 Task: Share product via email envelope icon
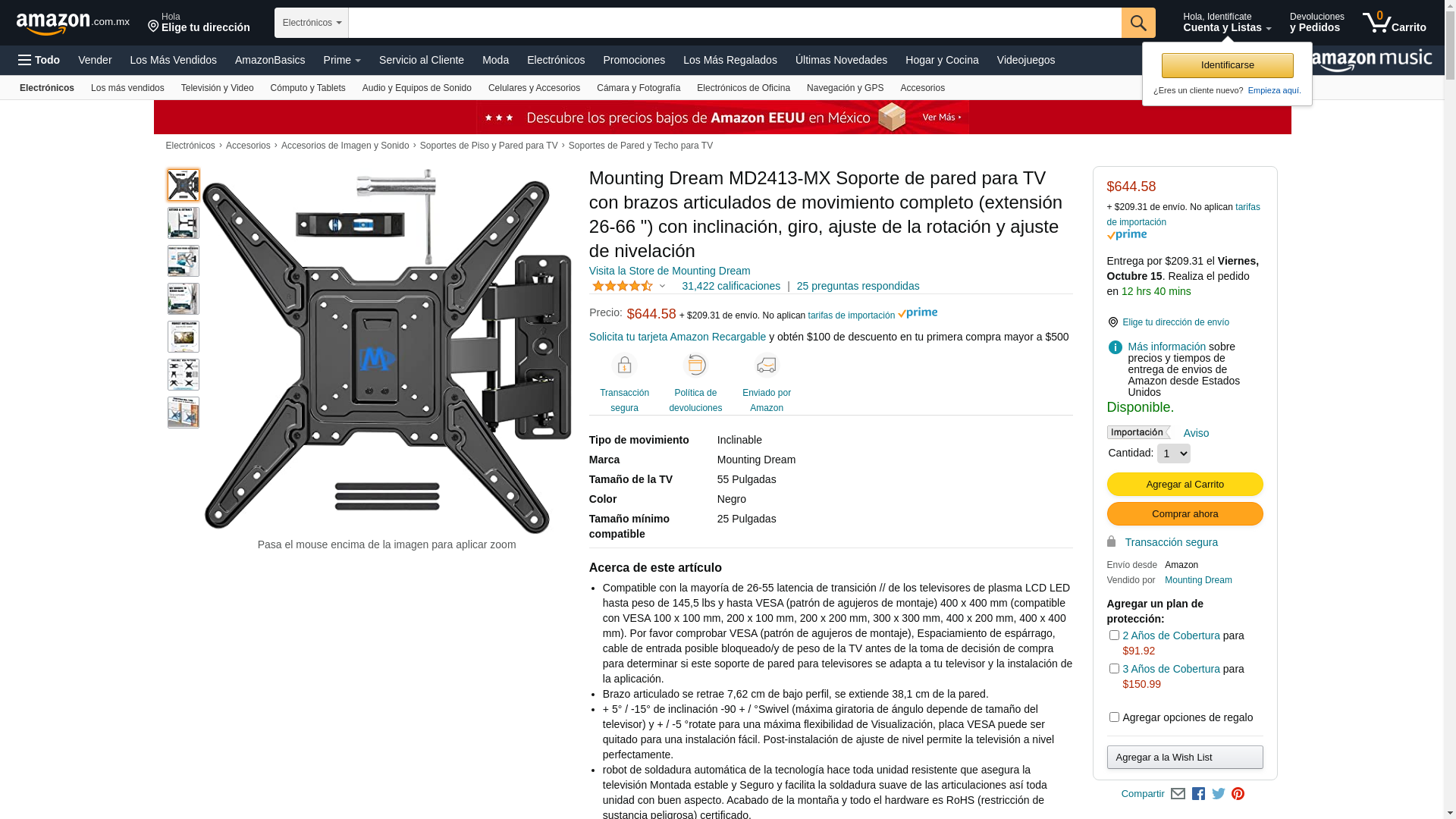click(1178, 794)
